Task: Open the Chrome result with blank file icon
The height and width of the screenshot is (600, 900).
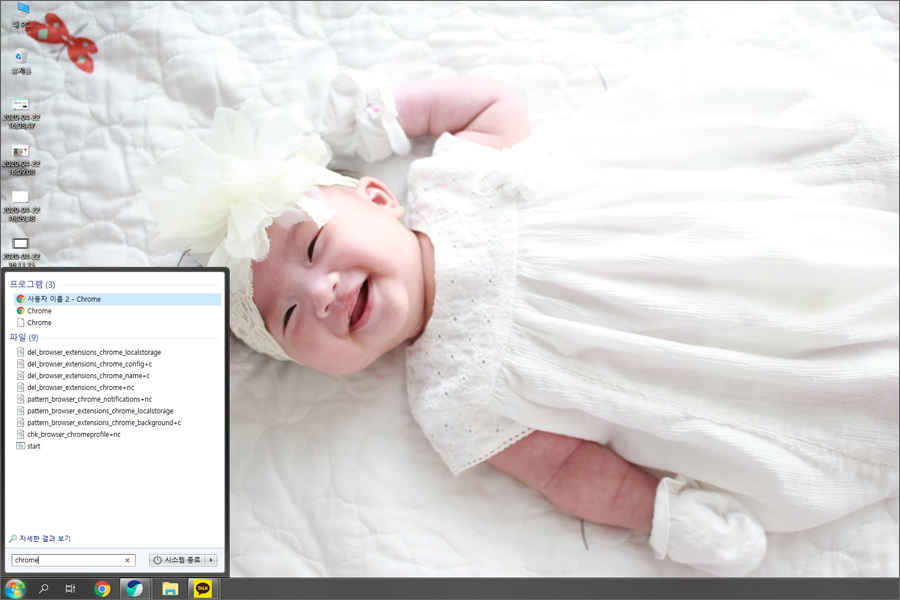Action: (117, 323)
